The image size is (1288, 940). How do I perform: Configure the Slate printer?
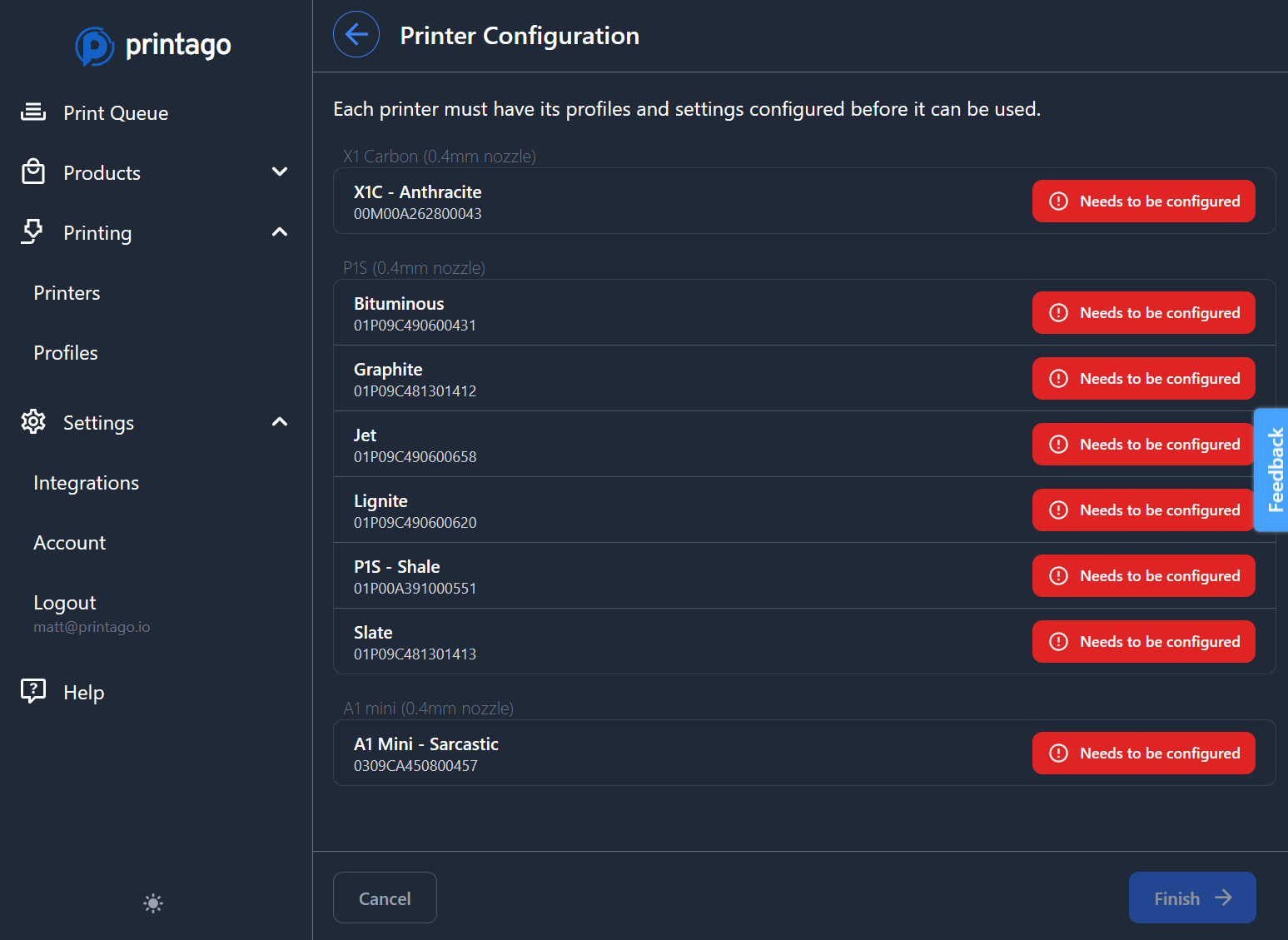[1143, 642]
